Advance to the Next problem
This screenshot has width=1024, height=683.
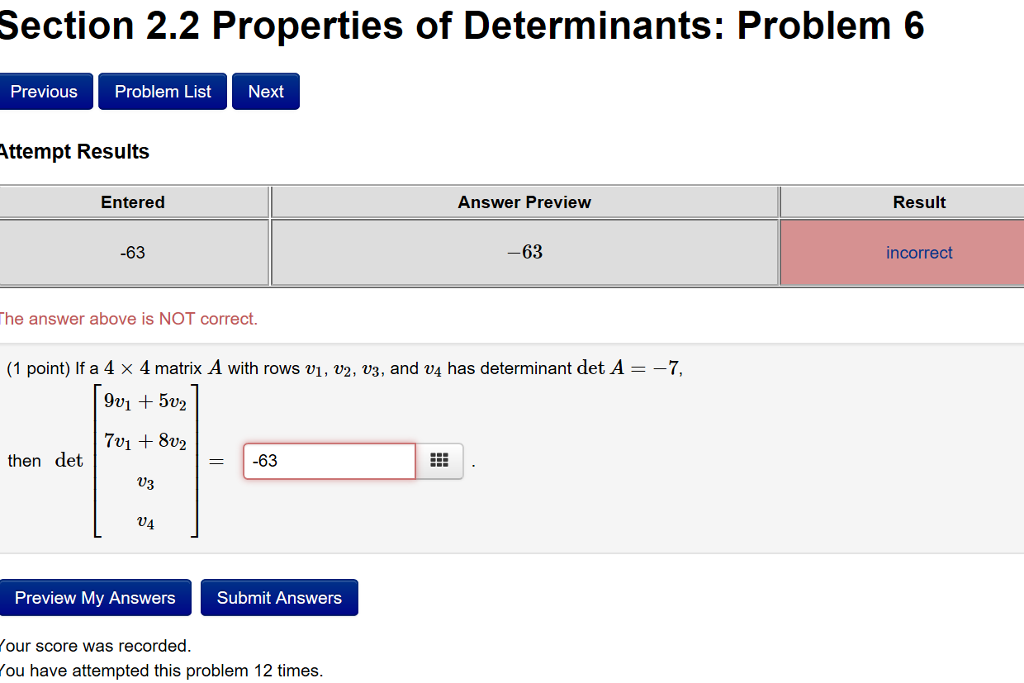pyautogui.click(x=265, y=91)
